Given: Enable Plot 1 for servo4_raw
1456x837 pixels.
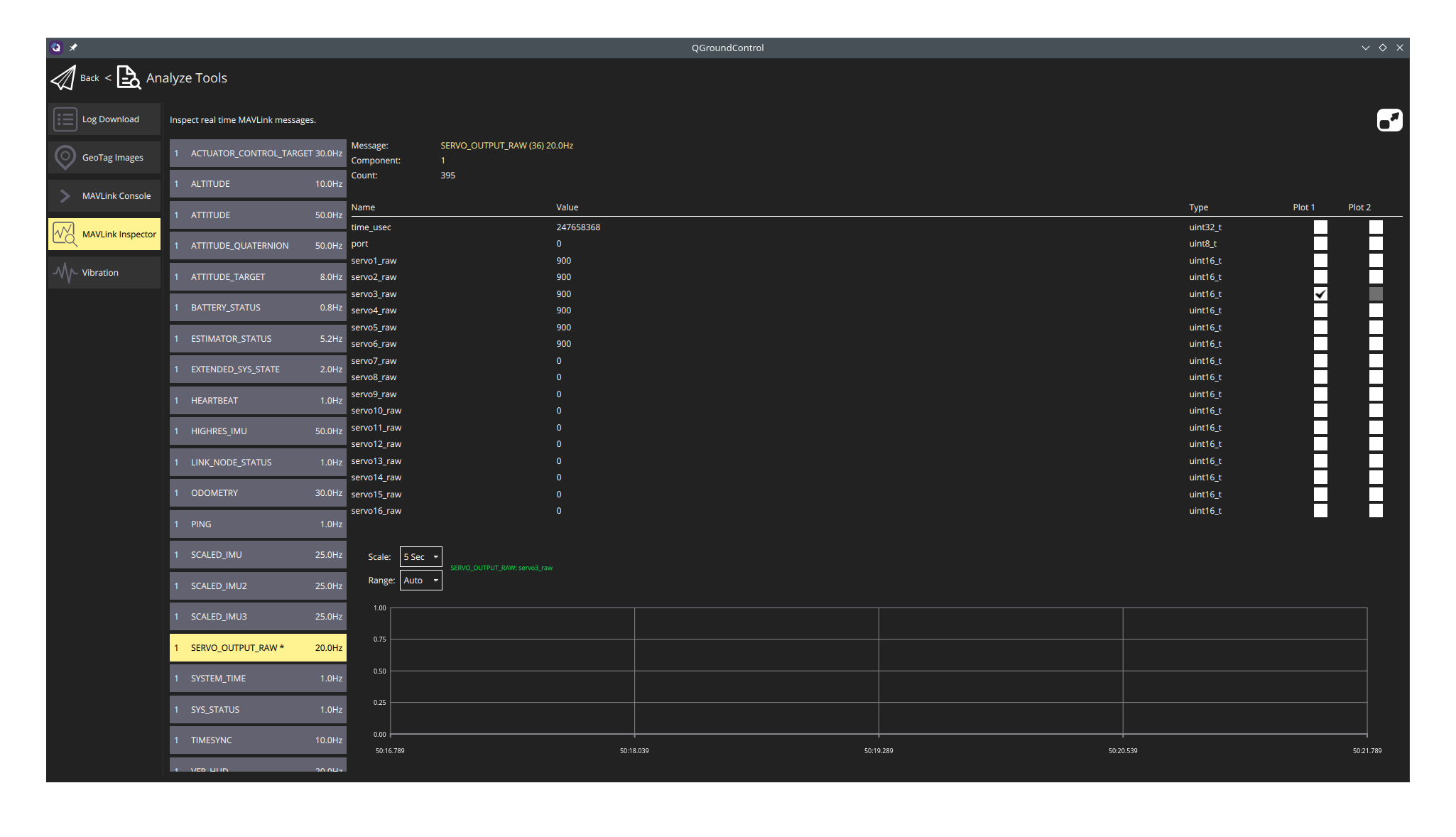Looking at the screenshot, I should pos(1320,310).
